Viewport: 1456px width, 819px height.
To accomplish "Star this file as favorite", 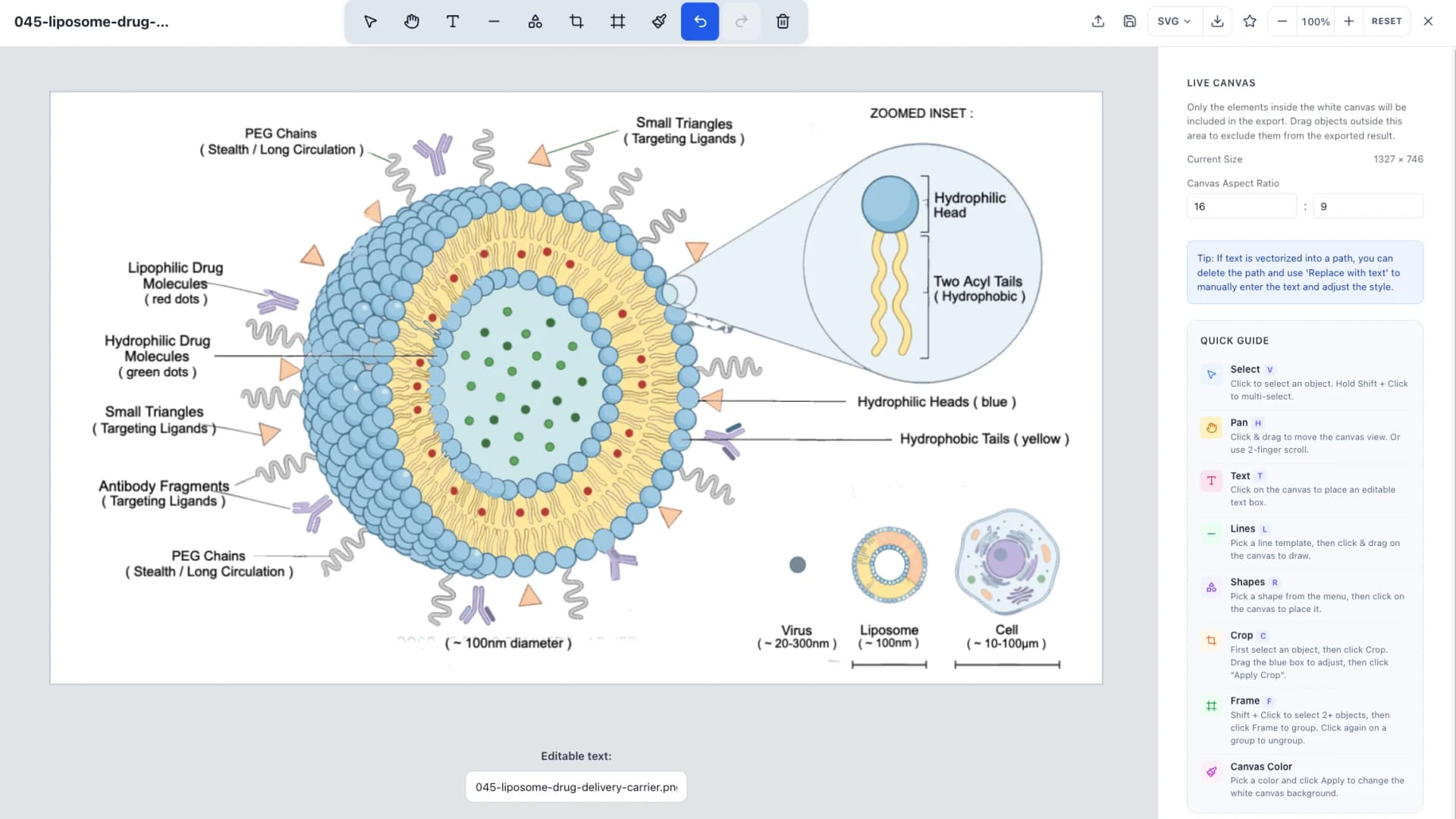I will click(1249, 21).
